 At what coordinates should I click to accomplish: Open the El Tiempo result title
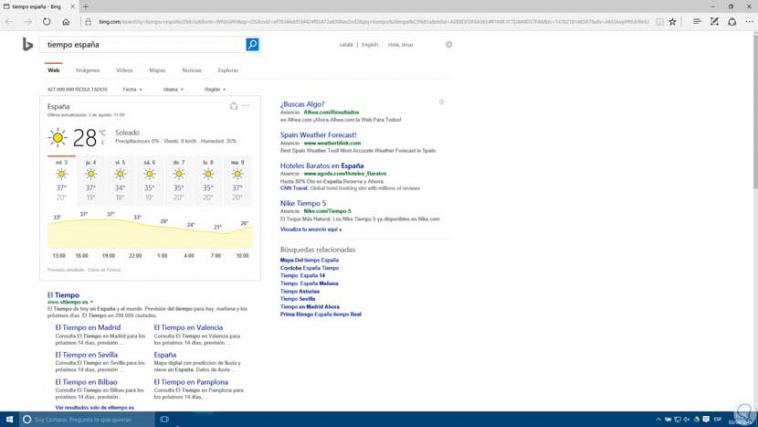pos(63,295)
